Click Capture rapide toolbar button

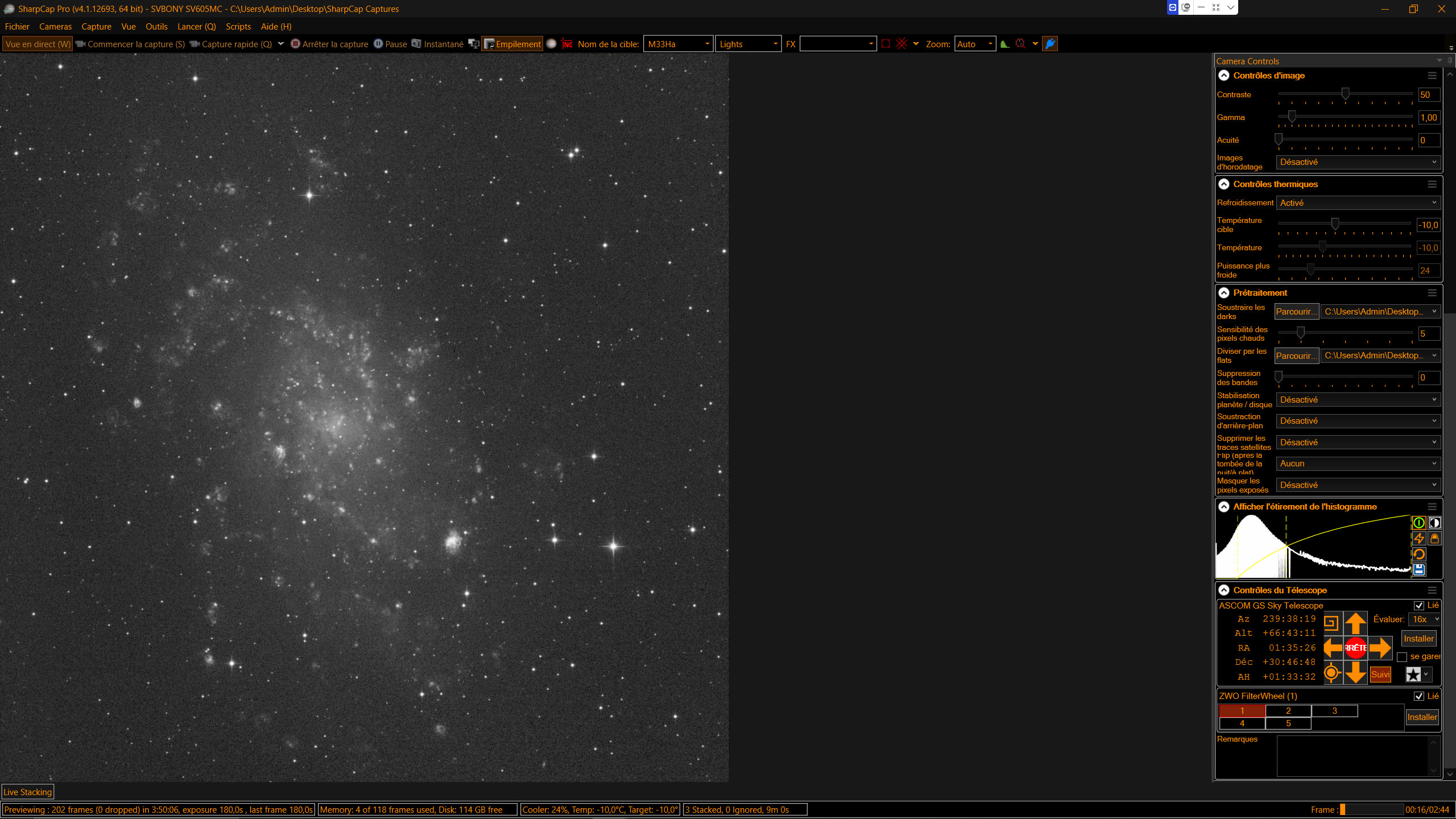point(231,44)
